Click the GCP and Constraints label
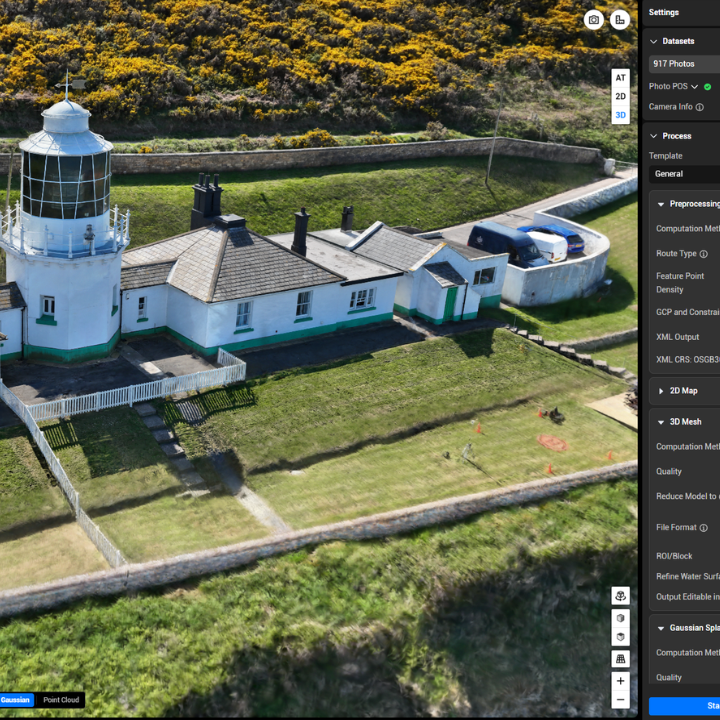 (687, 312)
